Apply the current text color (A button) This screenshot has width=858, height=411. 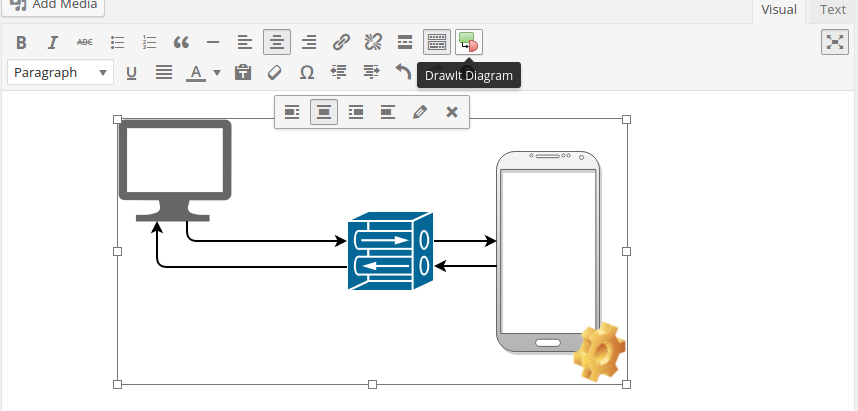196,72
